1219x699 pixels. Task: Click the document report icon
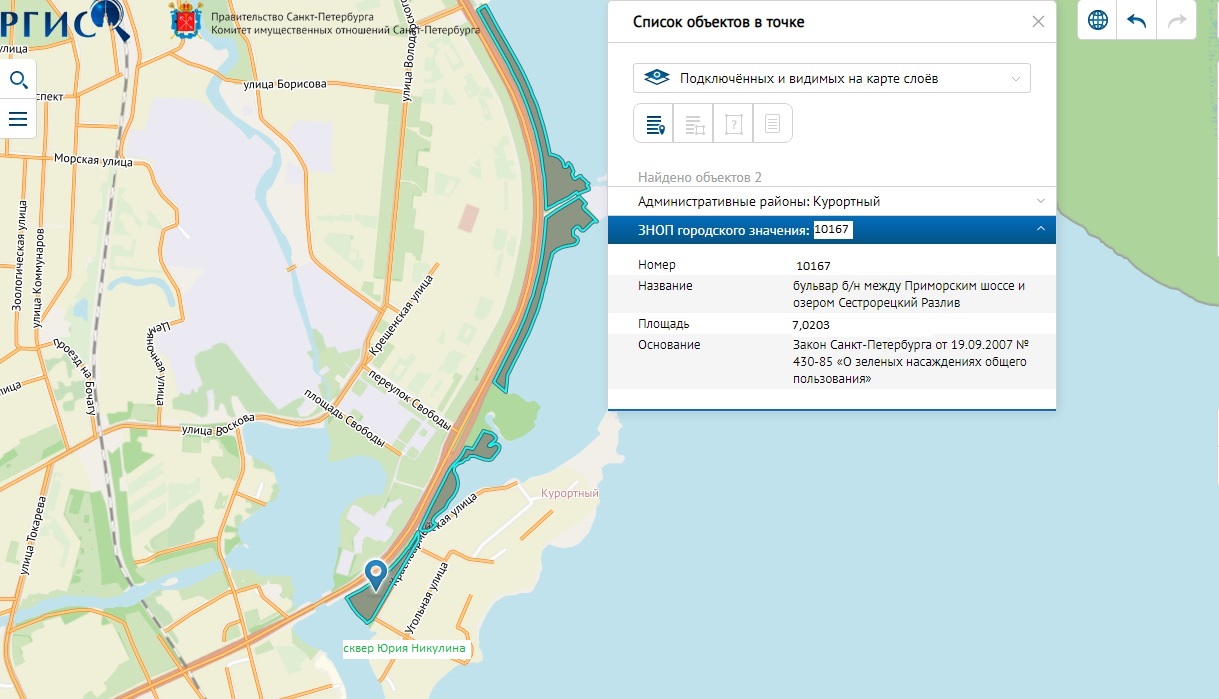tap(772, 124)
